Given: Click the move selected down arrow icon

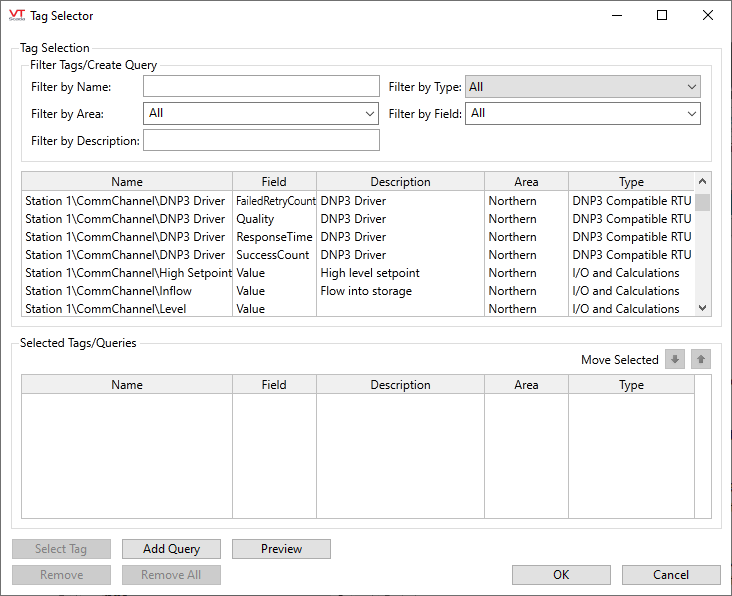Looking at the screenshot, I should coord(675,360).
